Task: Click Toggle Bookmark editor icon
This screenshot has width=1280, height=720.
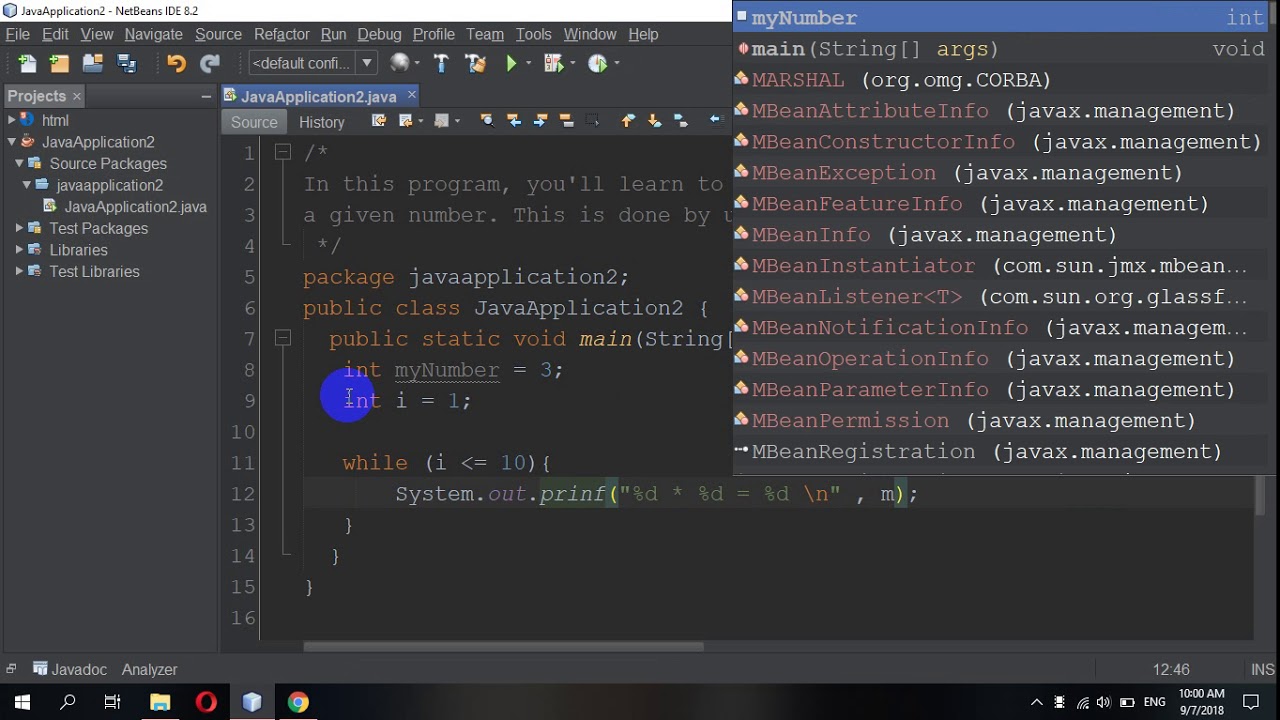Action: 681,121
